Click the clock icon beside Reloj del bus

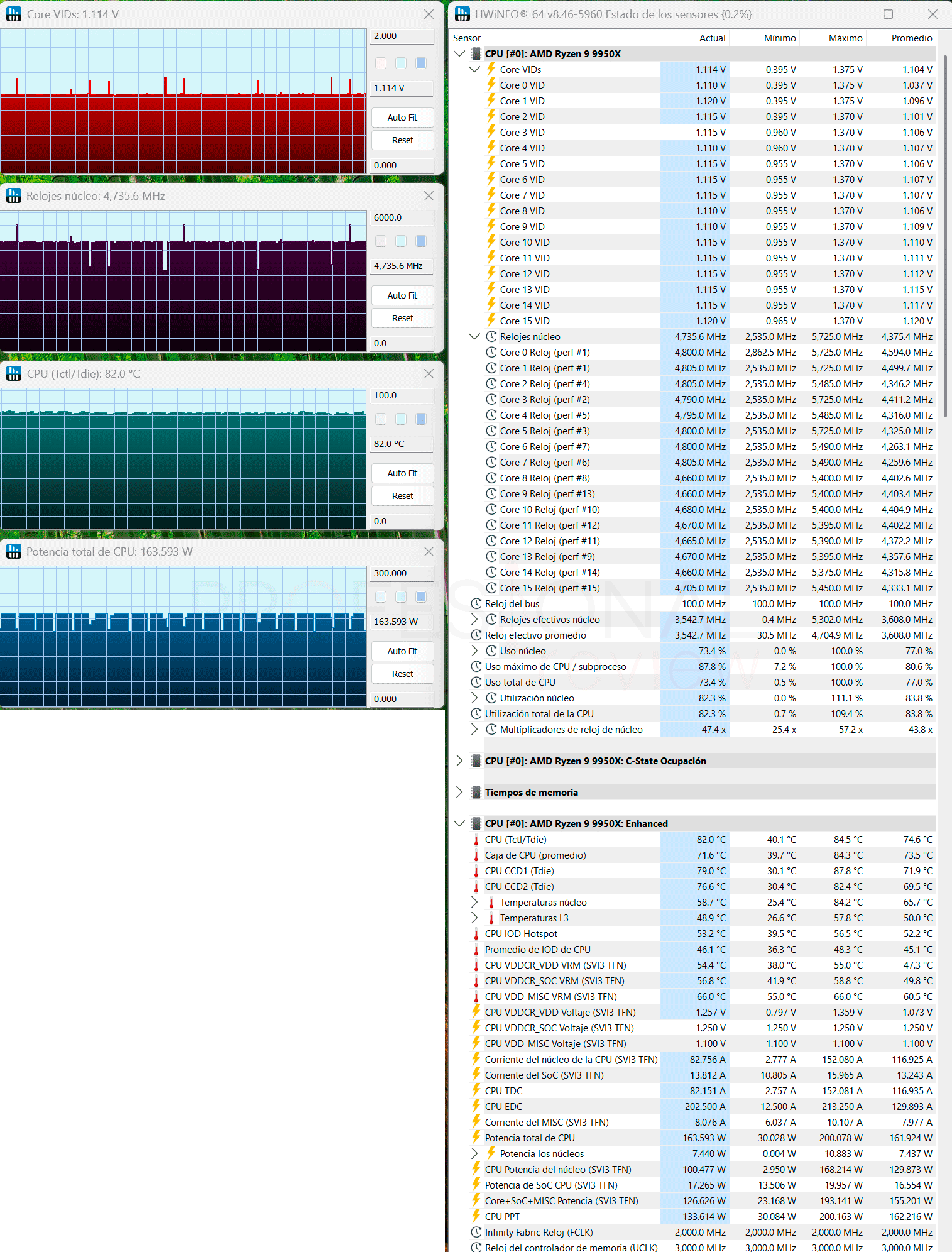(x=476, y=604)
